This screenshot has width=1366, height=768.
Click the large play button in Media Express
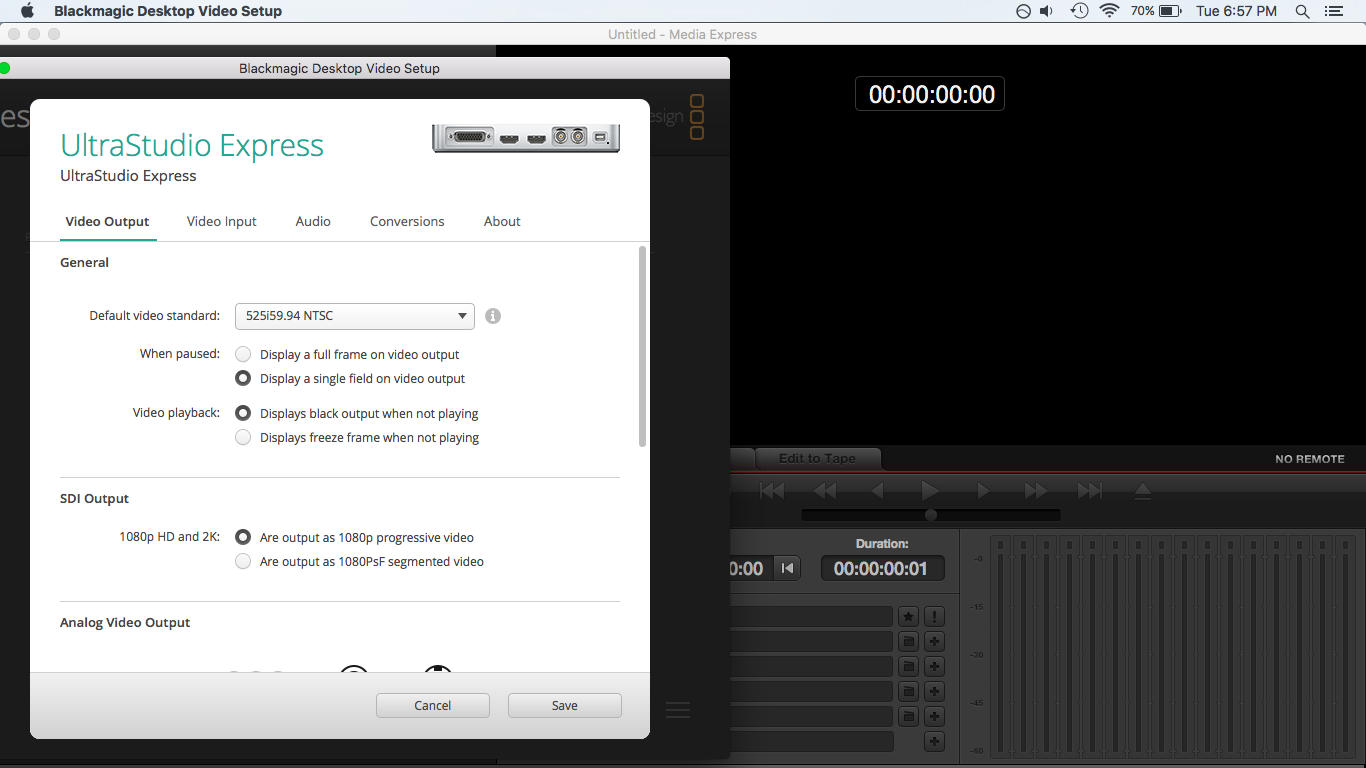tap(930, 491)
